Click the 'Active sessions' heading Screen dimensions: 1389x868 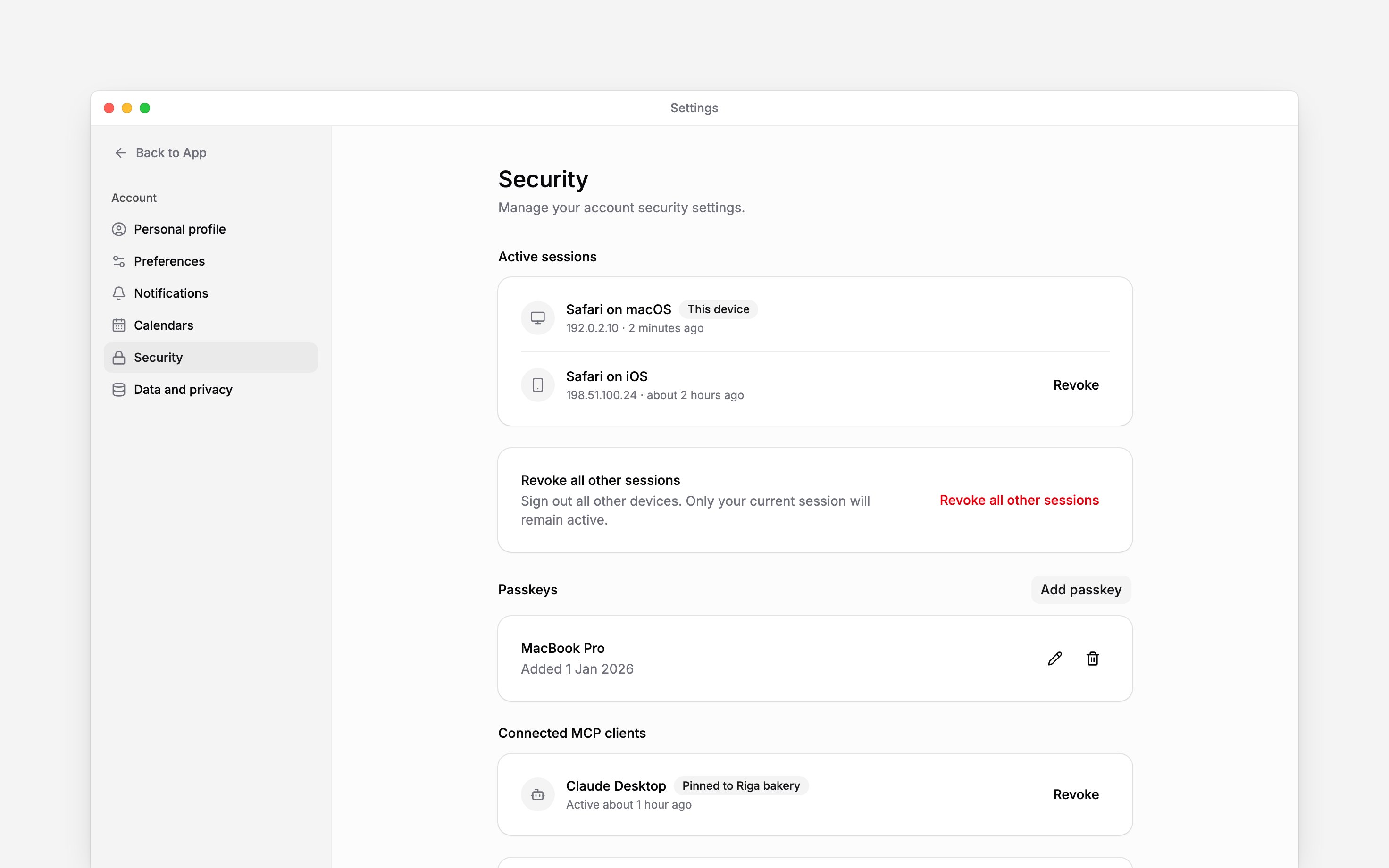[x=547, y=257]
